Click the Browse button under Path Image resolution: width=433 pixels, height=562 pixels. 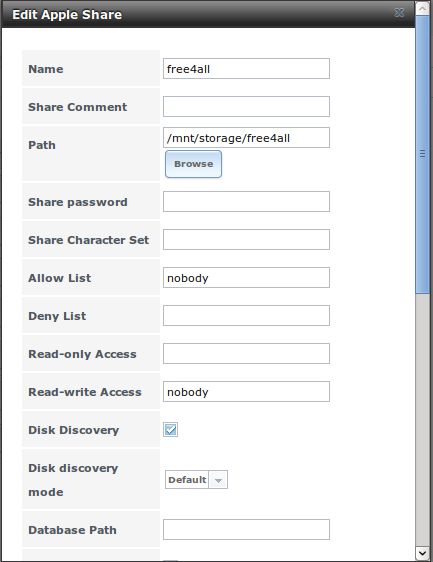(x=194, y=164)
